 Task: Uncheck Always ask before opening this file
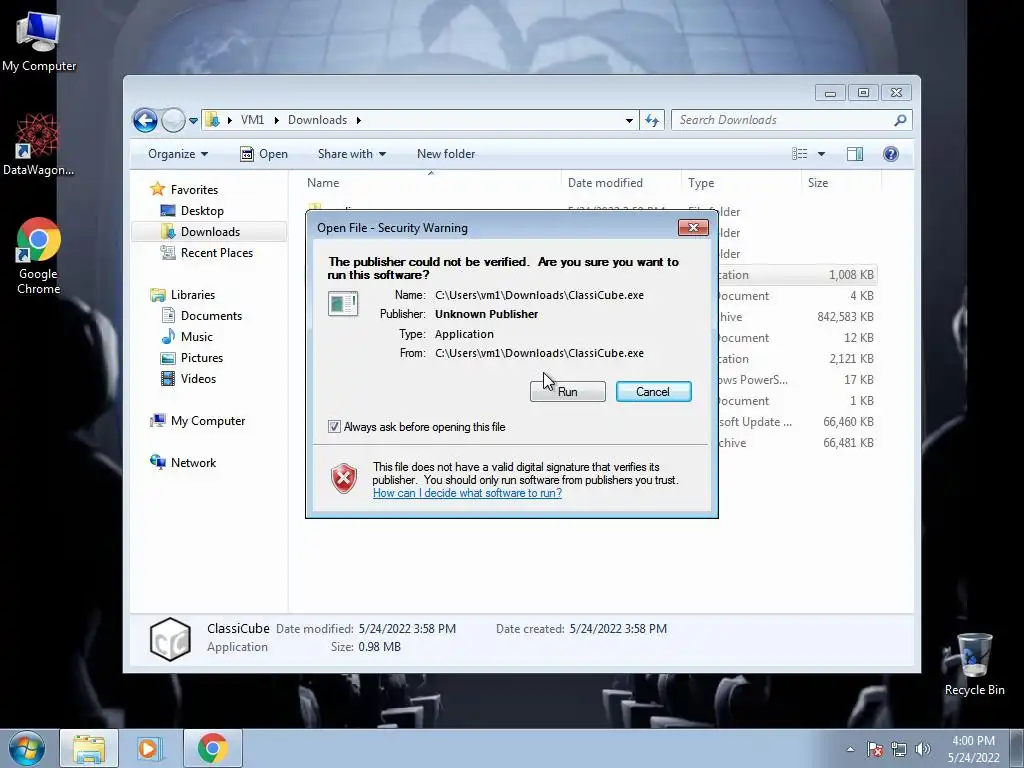coord(334,427)
